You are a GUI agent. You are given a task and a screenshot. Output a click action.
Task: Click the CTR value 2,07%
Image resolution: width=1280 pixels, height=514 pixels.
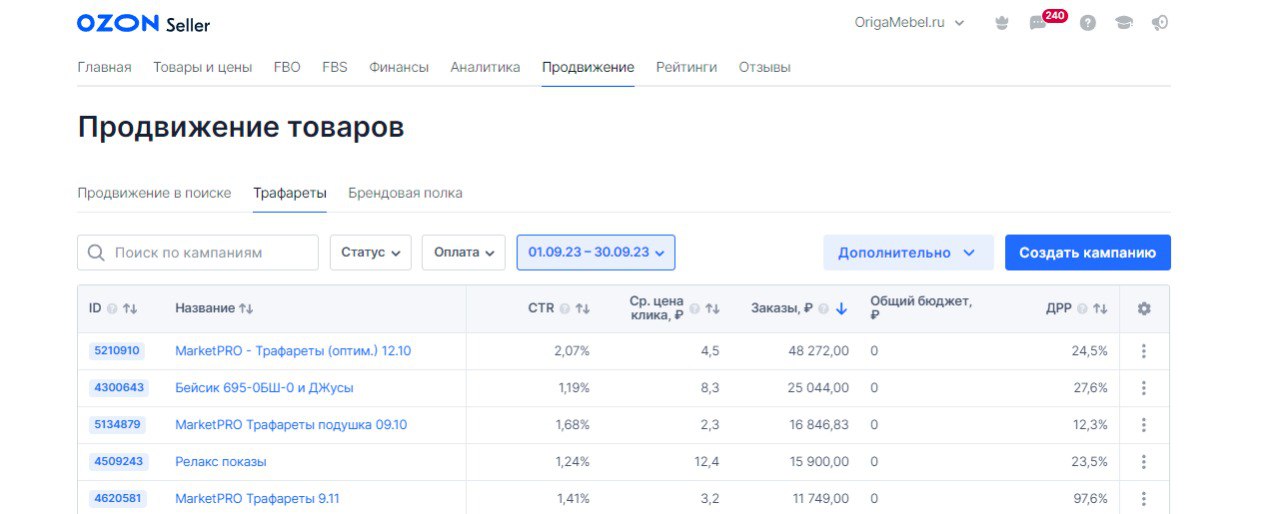coord(572,351)
